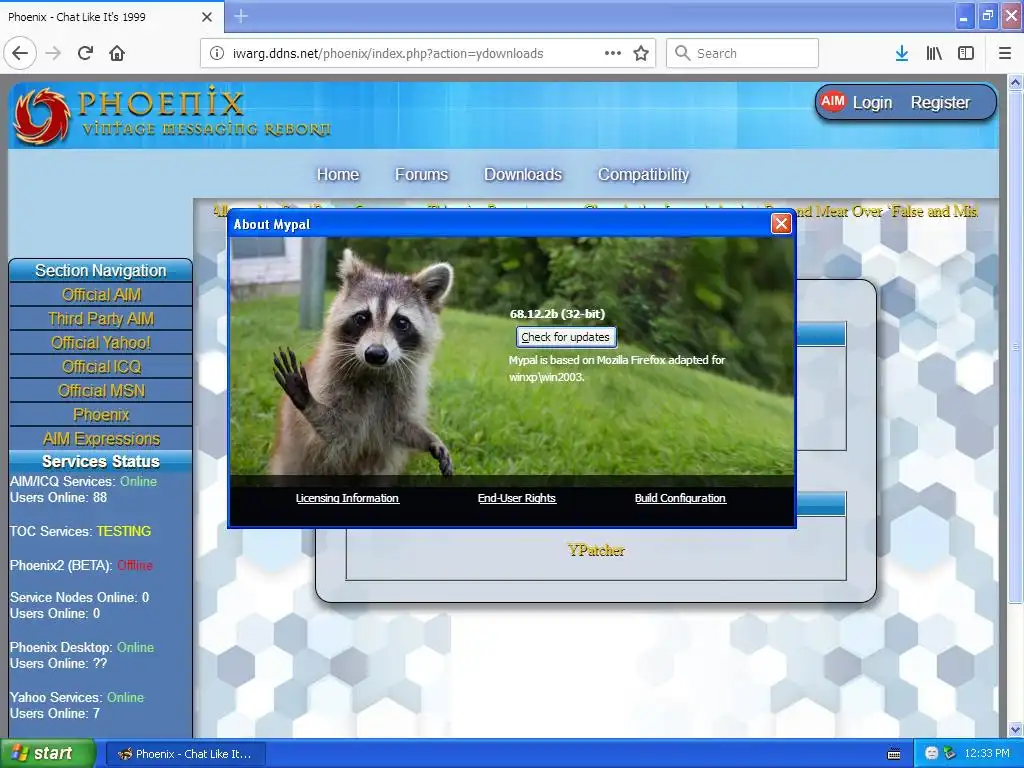Click the Section Navigation header
This screenshot has width=1024, height=768.
point(101,270)
